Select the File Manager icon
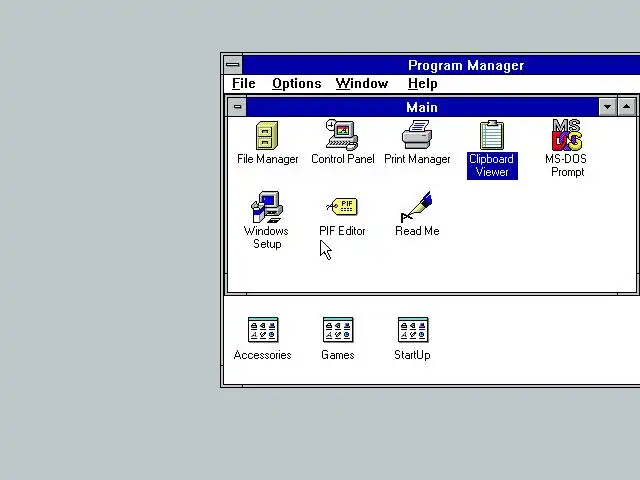The width and height of the screenshot is (640, 480). 267,135
